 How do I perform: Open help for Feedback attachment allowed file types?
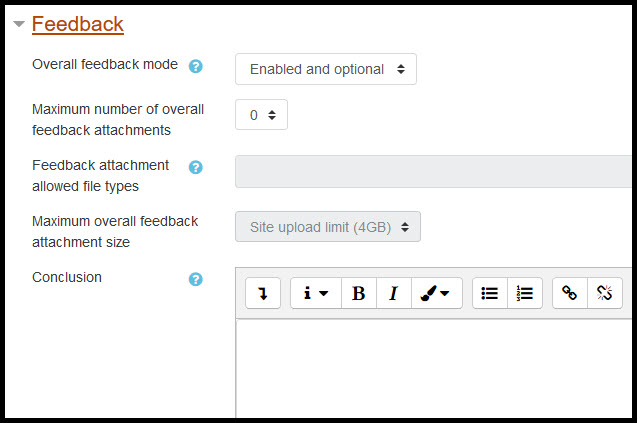pos(195,167)
